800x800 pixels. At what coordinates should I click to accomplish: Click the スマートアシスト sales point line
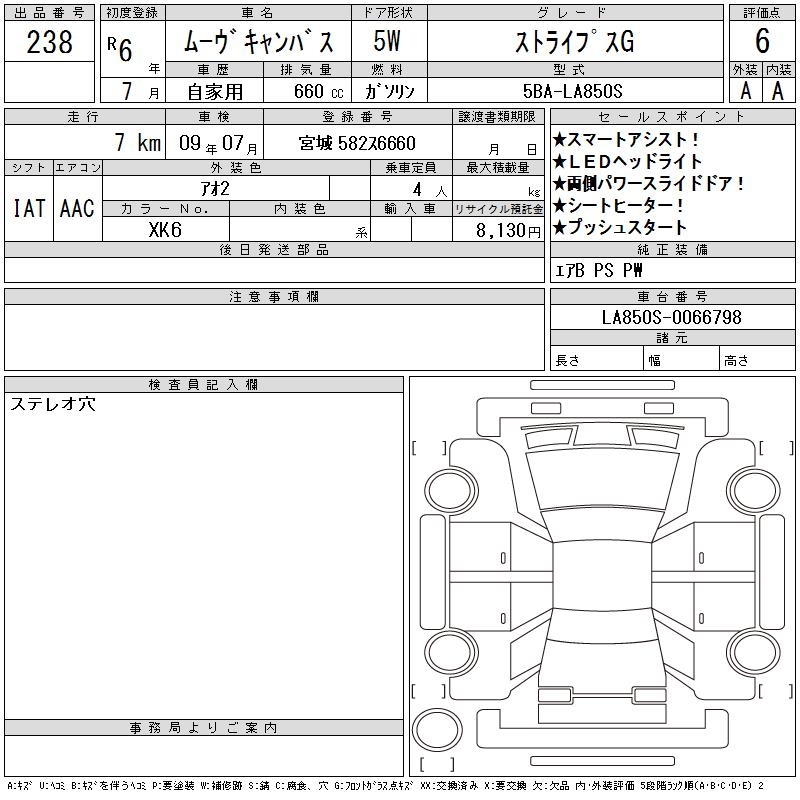627,140
